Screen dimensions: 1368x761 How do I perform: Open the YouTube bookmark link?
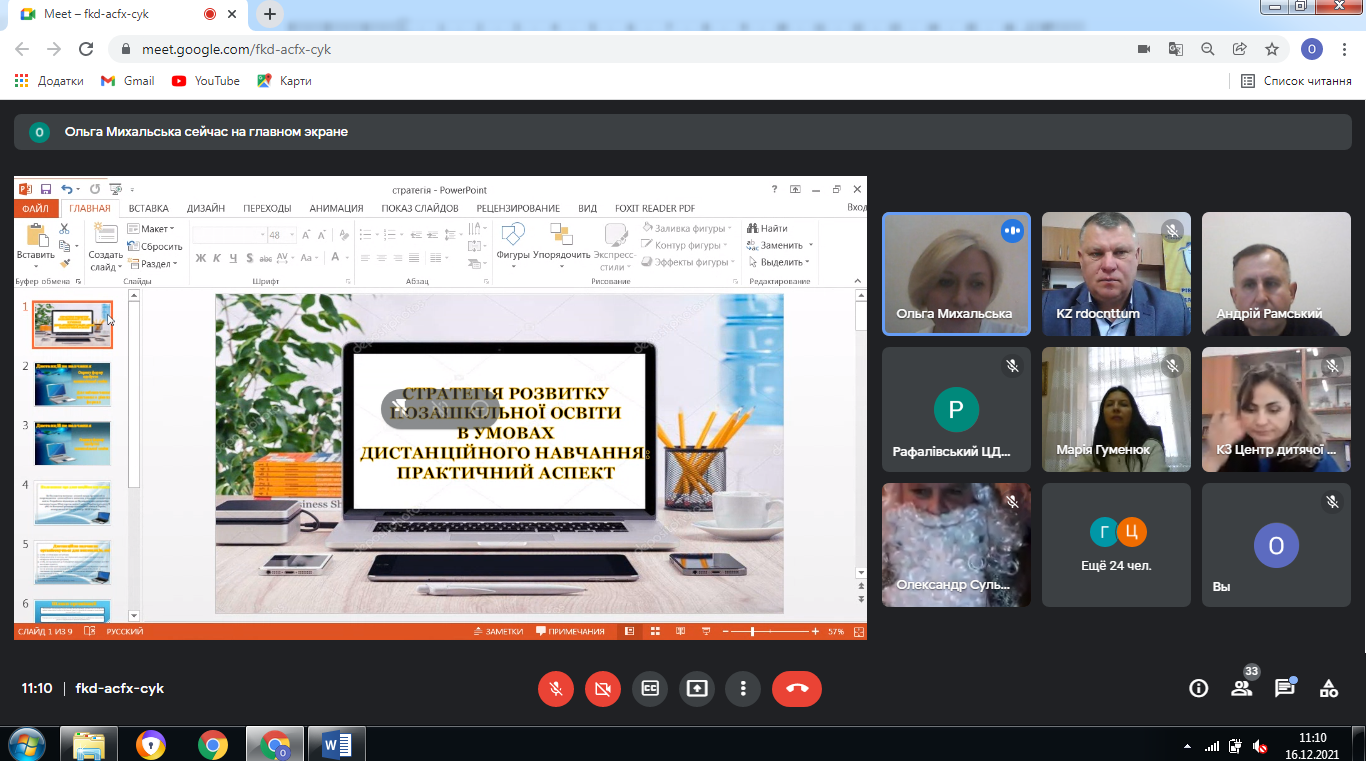click(206, 81)
